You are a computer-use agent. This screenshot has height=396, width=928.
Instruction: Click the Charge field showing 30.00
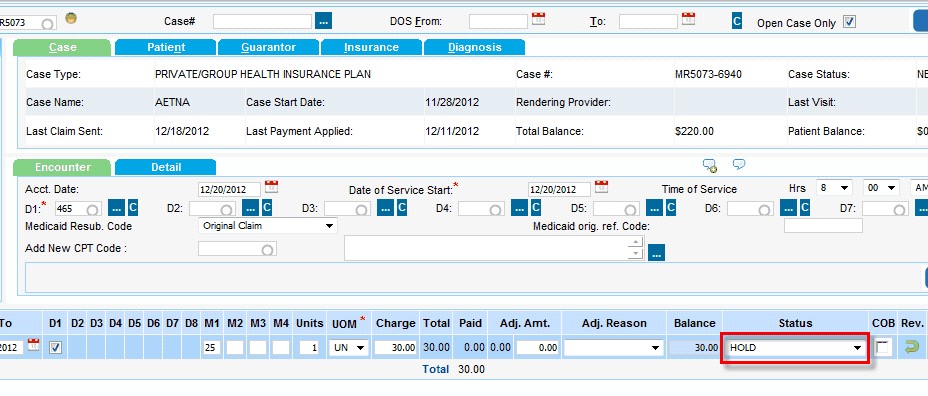pos(395,348)
